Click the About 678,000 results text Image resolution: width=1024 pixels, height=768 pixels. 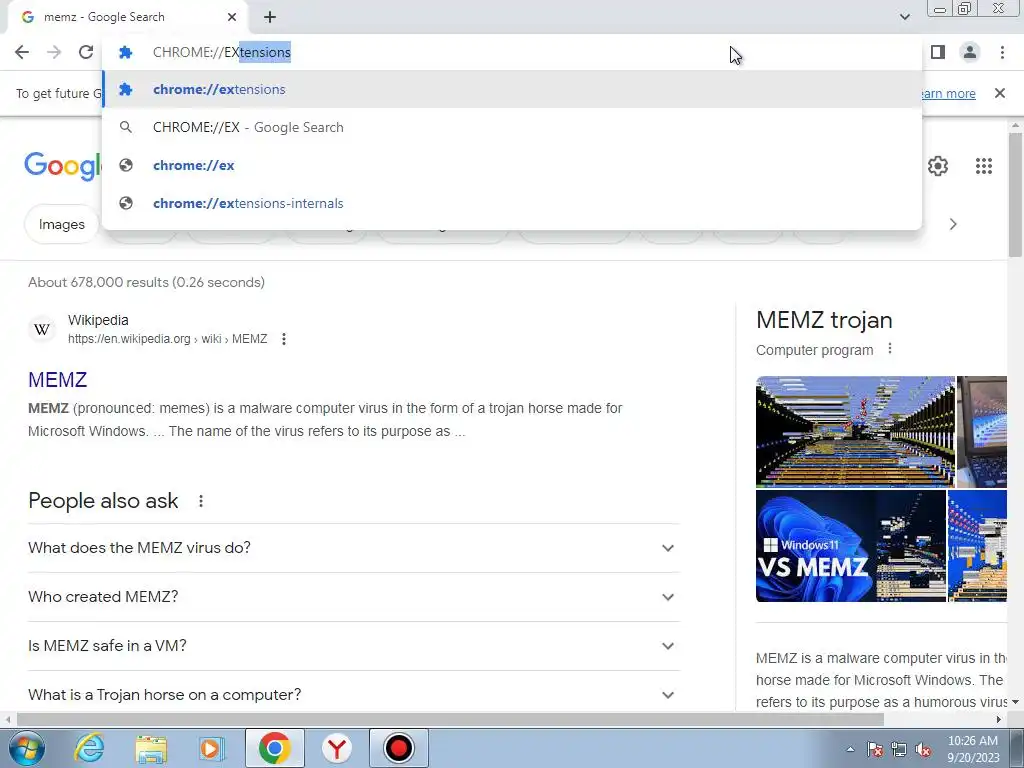tap(146, 283)
